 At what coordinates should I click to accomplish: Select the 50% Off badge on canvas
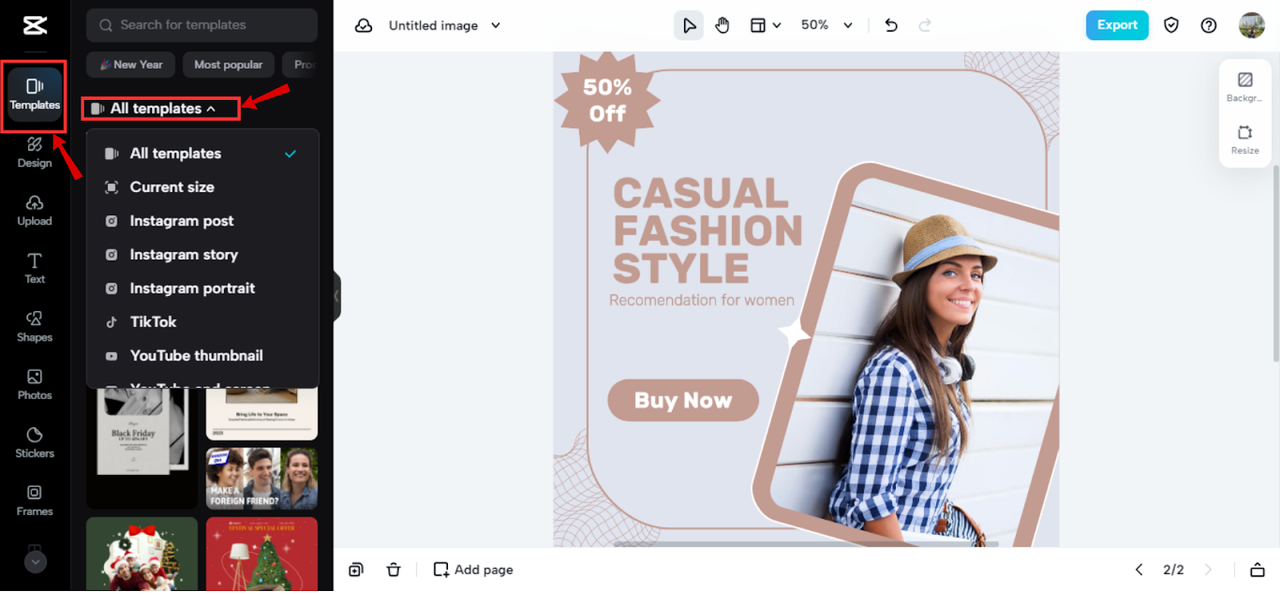(x=608, y=101)
